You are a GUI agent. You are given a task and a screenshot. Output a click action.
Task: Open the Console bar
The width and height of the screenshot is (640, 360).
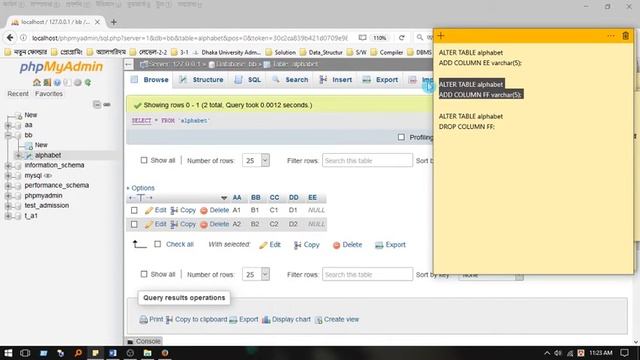pos(144,341)
